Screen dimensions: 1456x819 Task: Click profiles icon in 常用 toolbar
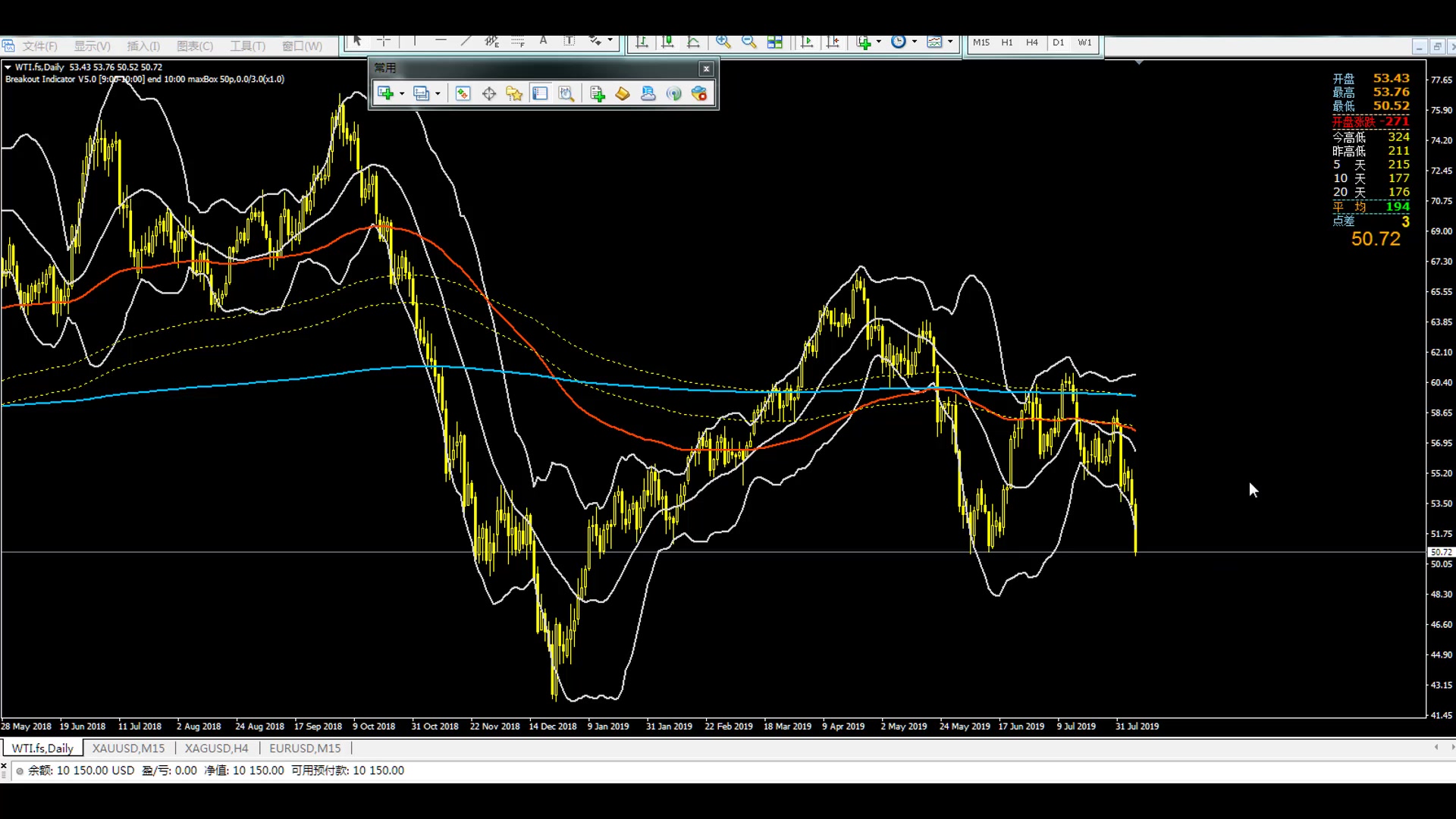coord(421,93)
